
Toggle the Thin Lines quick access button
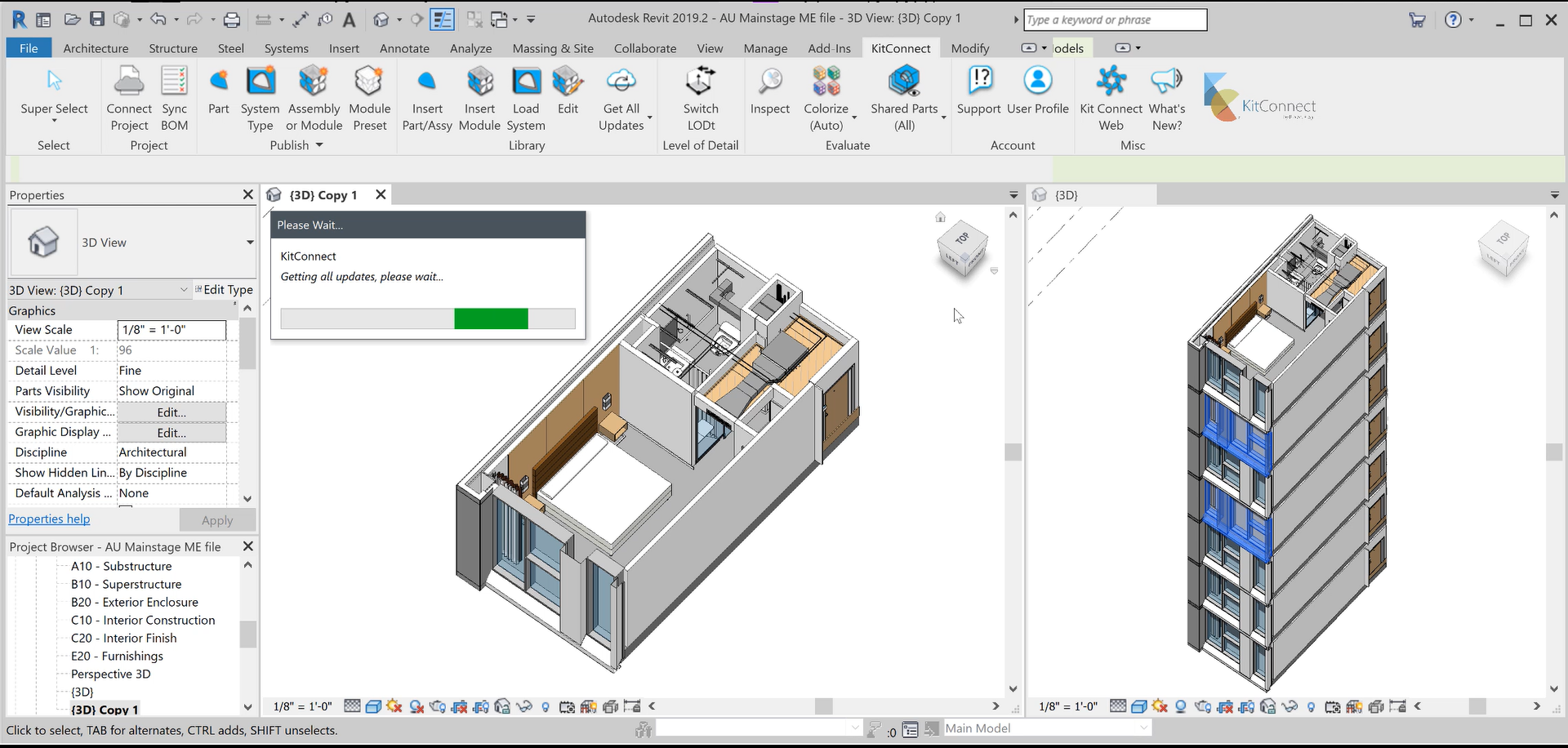tap(442, 20)
